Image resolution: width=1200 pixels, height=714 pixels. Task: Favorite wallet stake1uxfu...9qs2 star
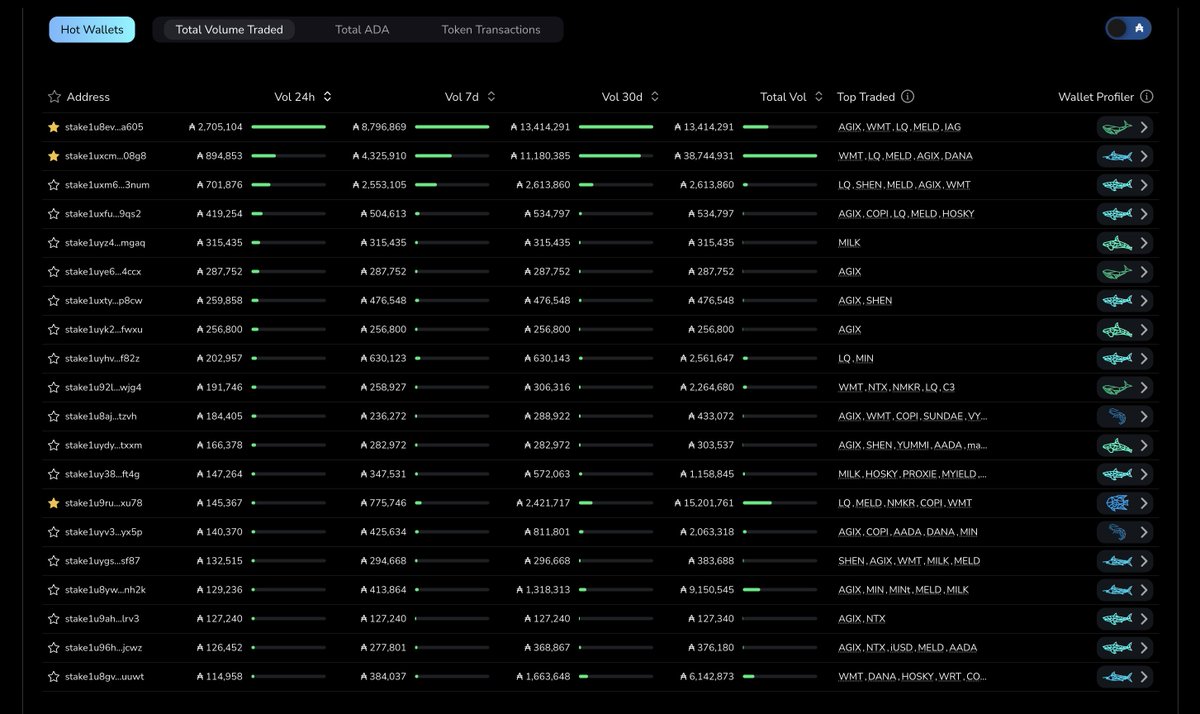pos(54,214)
